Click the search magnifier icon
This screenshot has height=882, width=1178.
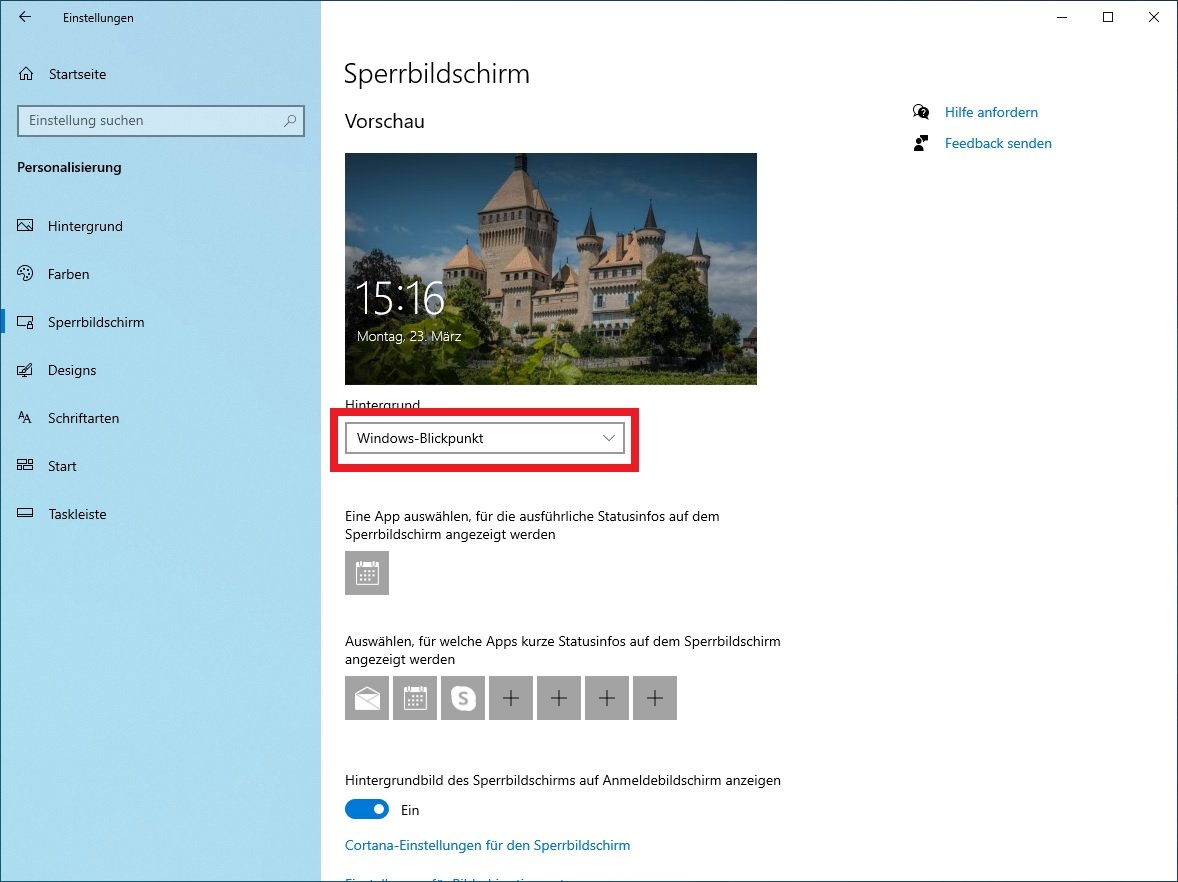pos(290,120)
